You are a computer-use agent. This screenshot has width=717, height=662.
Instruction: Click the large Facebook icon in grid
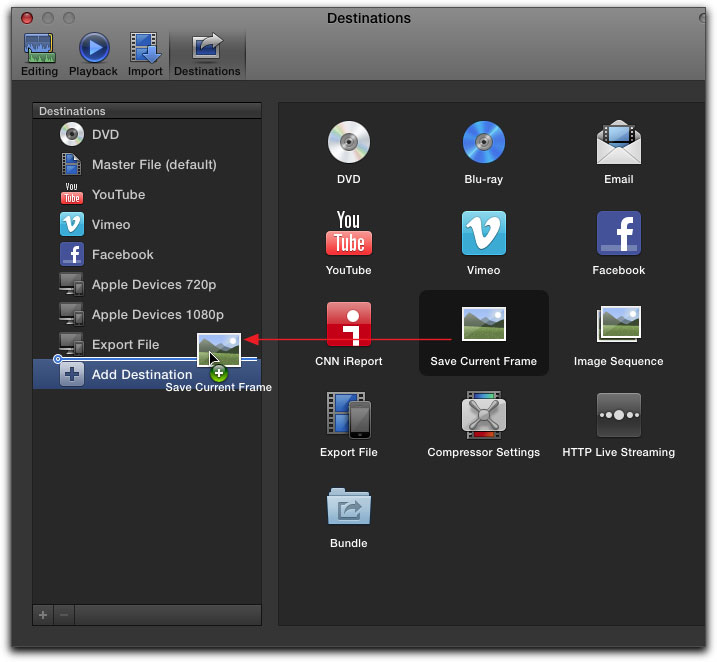pos(619,233)
